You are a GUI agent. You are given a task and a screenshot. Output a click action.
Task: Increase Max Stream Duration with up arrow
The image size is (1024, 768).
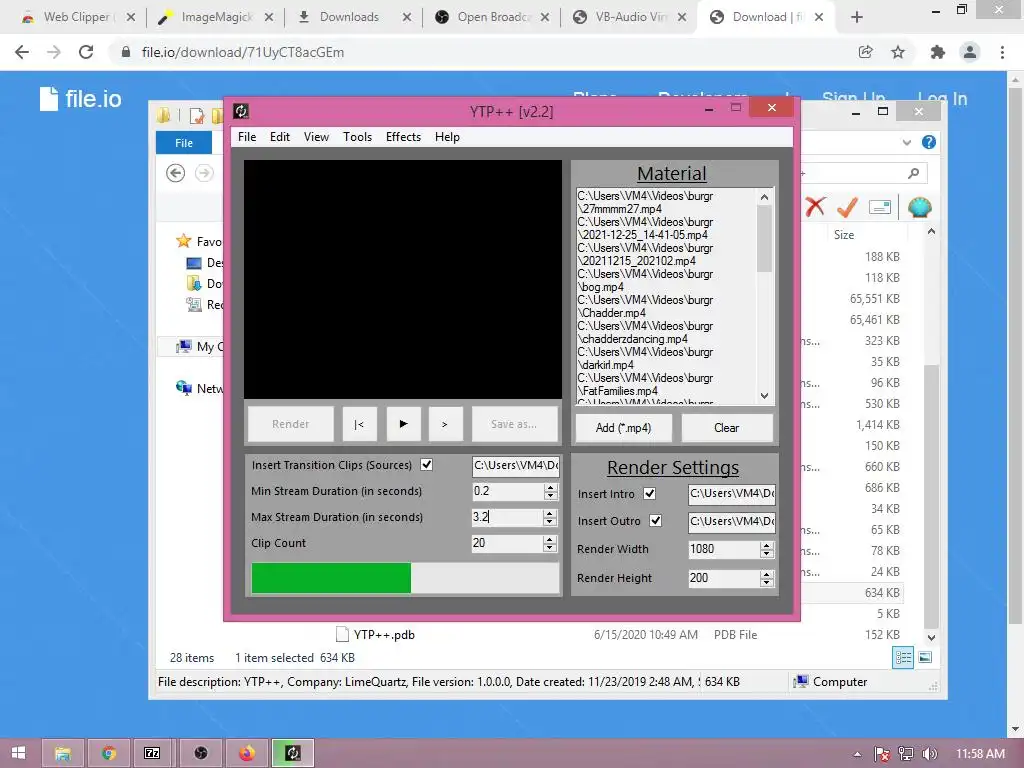(550, 513)
